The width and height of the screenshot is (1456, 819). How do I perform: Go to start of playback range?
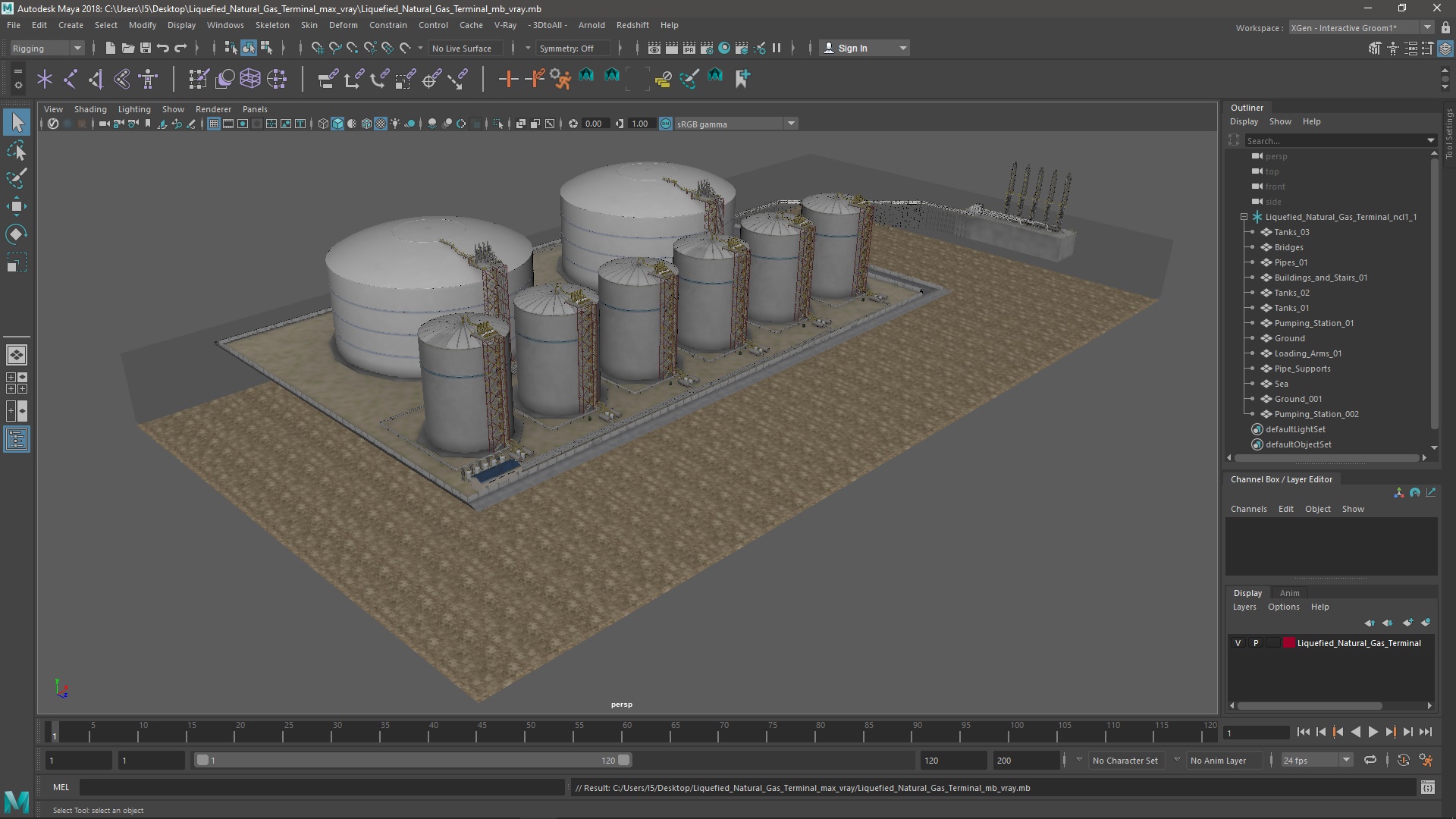(x=1303, y=733)
